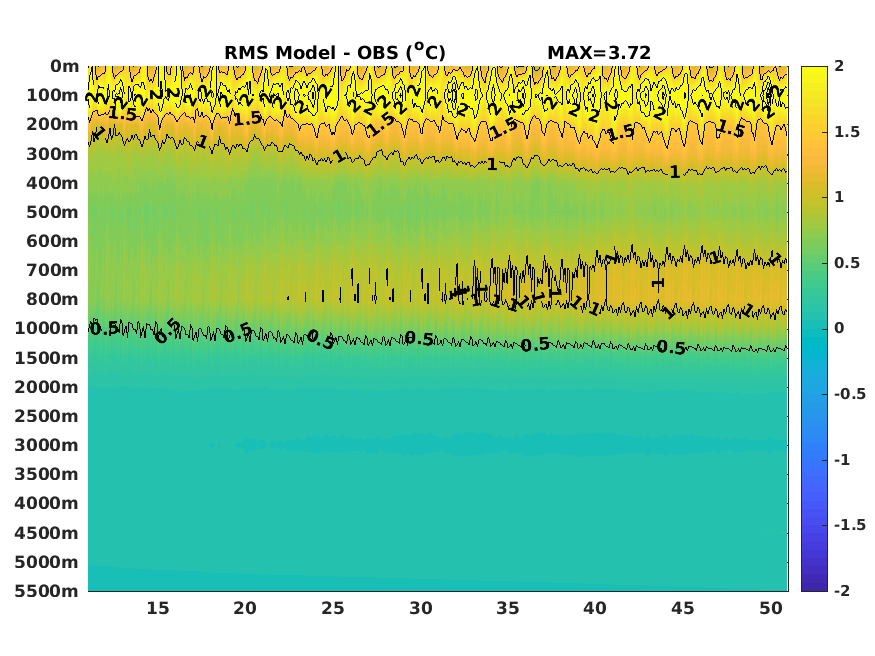Click the dark blue bottom of the colorbar
The width and height of the screenshot is (875, 656).
(814, 585)
